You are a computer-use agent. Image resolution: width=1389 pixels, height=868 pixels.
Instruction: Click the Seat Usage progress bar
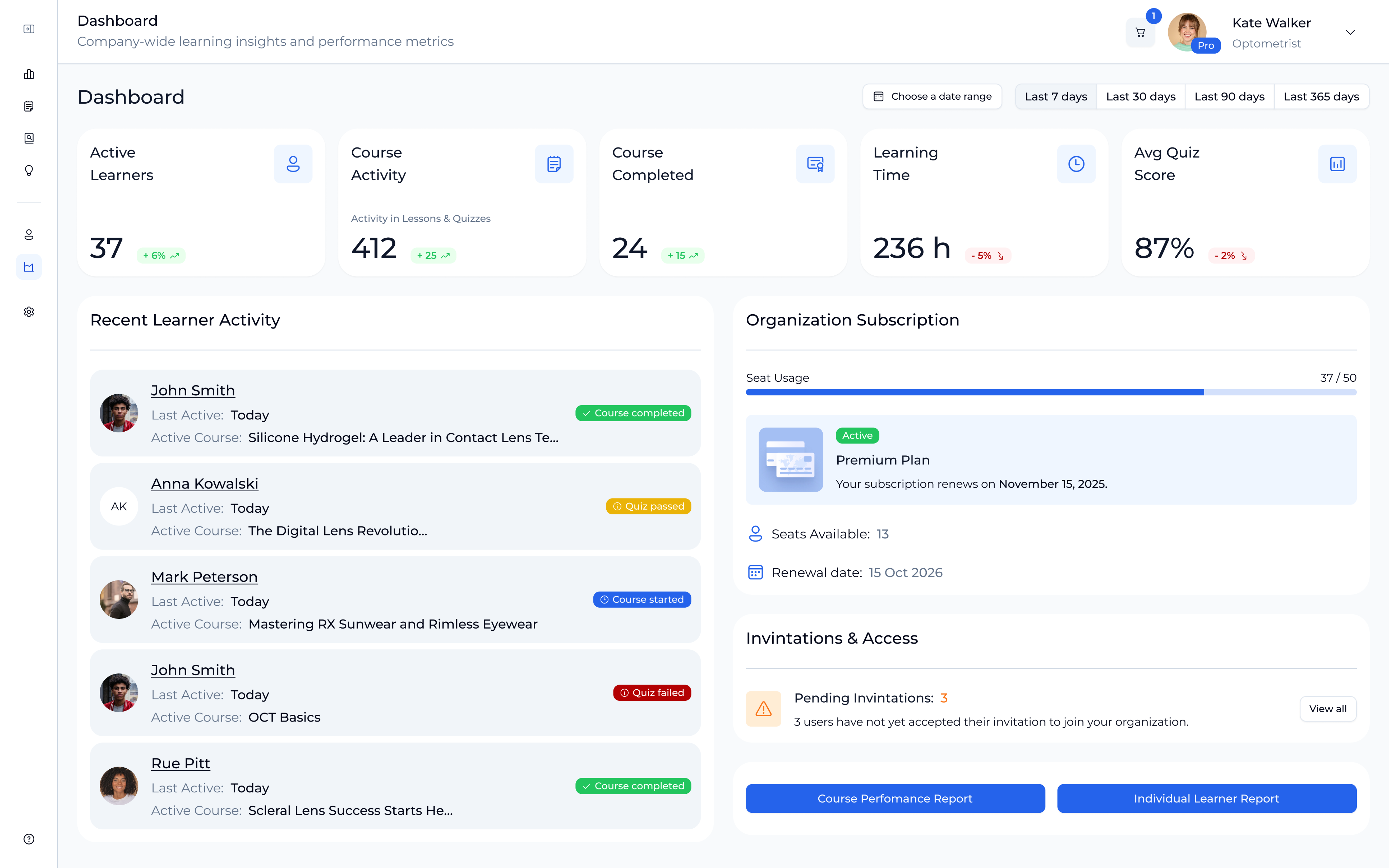pyautogui.click(x=1050, y=392)
